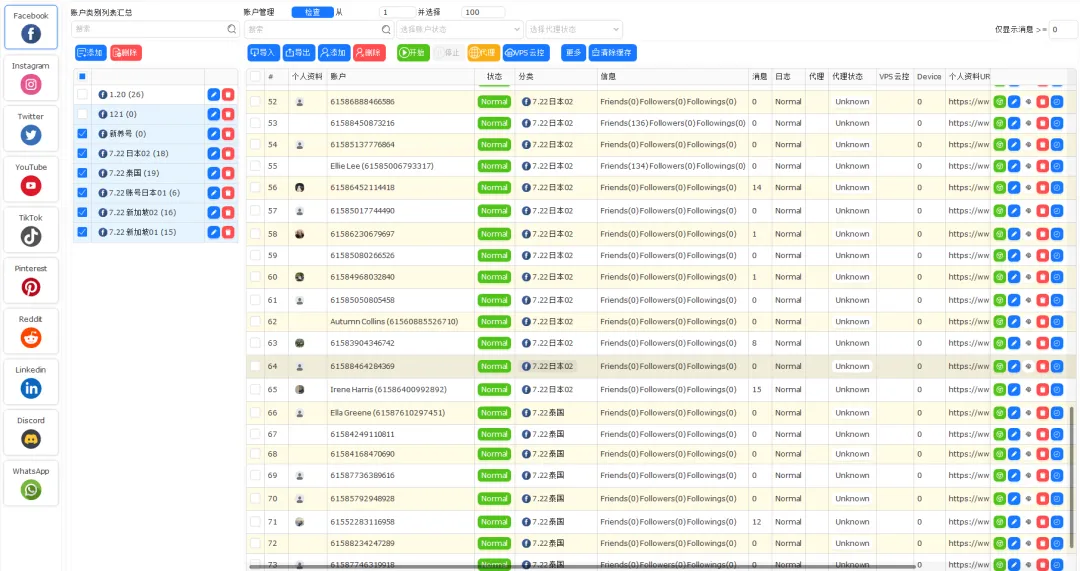This screenshot has width=1080, height=571.
Task: Click the 导入 import accounts button
Action: tap(263, 52)
